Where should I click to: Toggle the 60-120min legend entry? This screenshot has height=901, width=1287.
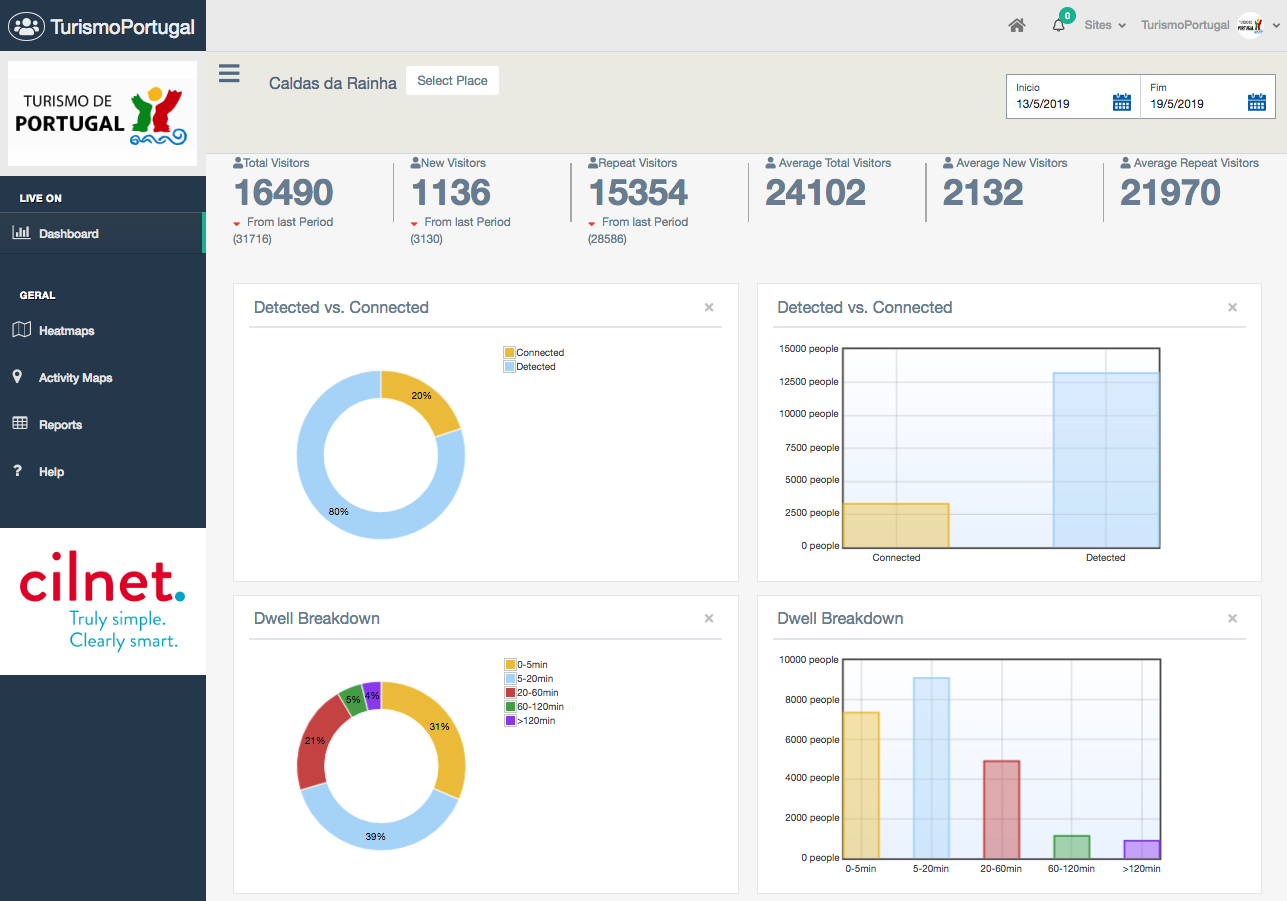[x=534, y=707]
